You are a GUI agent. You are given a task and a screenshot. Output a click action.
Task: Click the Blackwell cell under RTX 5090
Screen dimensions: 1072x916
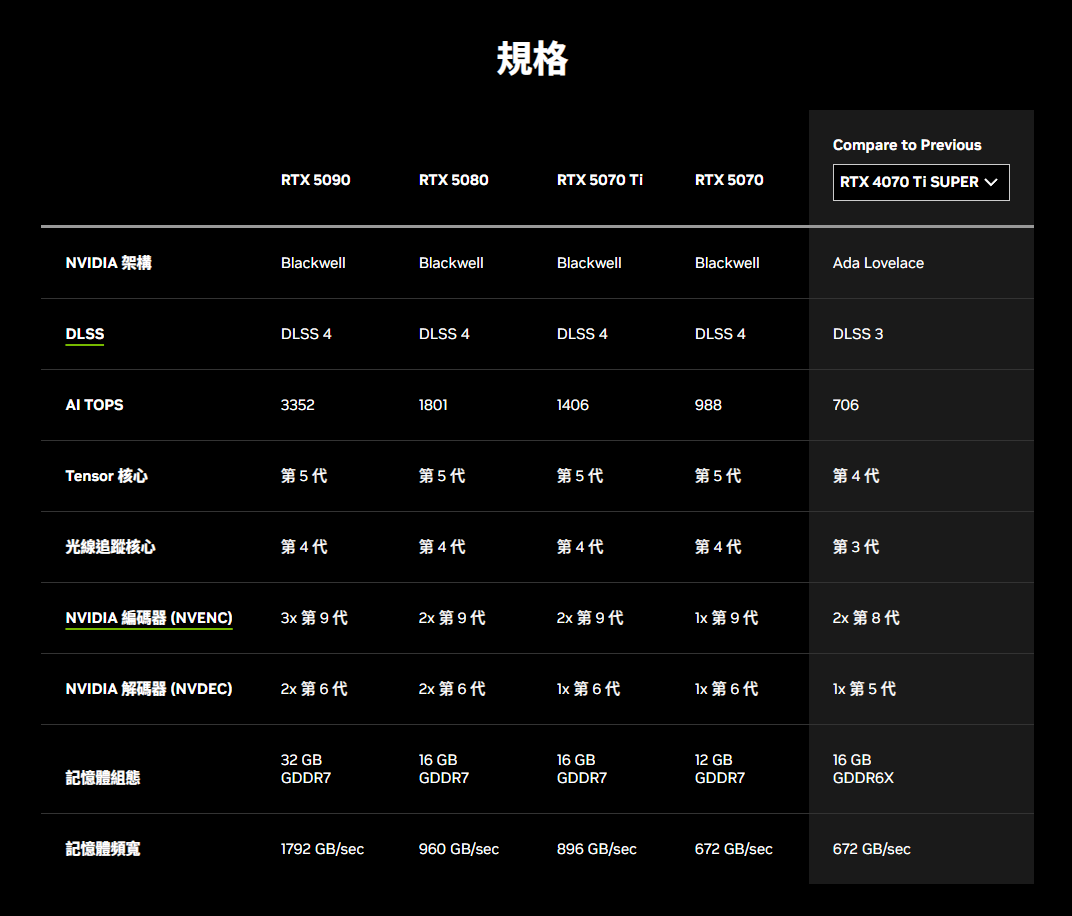click(312, 262)
